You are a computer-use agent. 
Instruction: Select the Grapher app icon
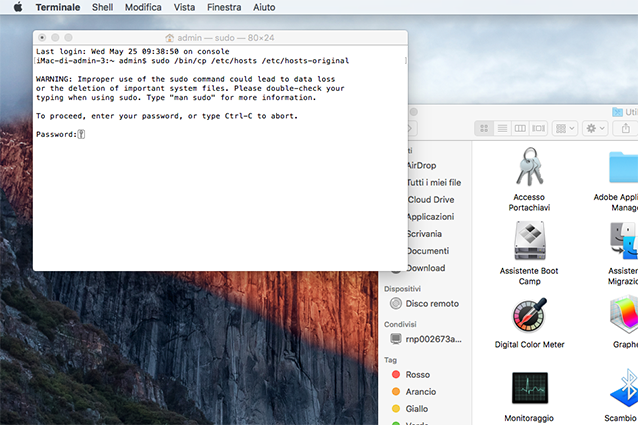tap(624, 316)
